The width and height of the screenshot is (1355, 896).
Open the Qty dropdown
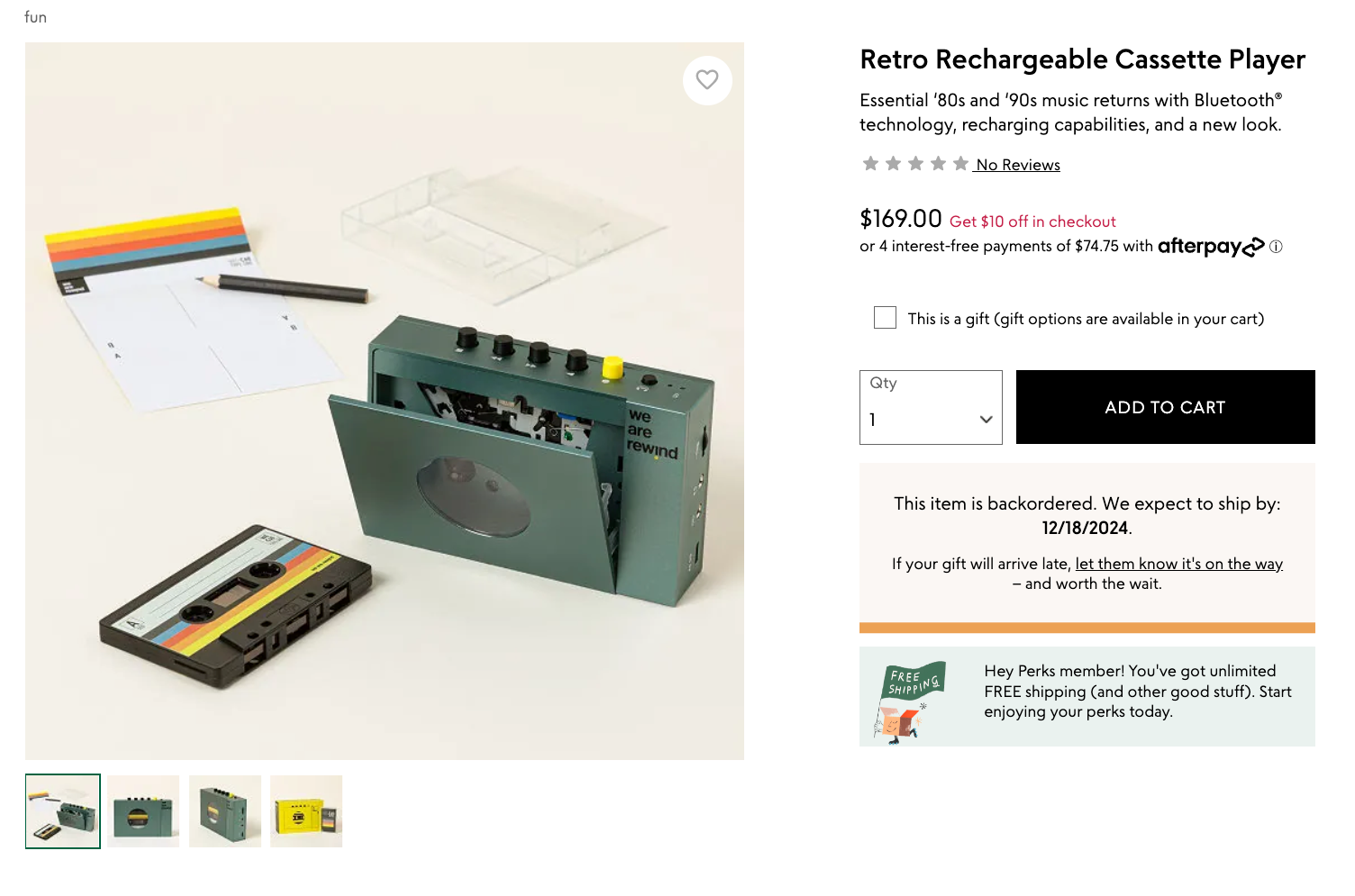(931, 408)
